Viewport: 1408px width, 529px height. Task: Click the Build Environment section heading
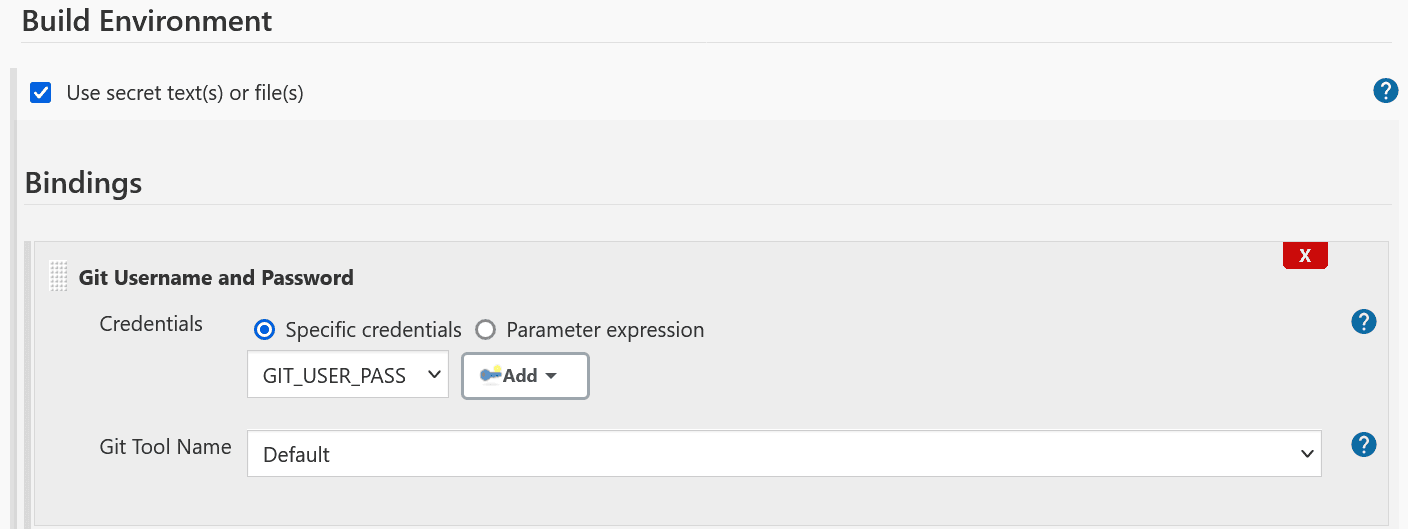(147, 21)
